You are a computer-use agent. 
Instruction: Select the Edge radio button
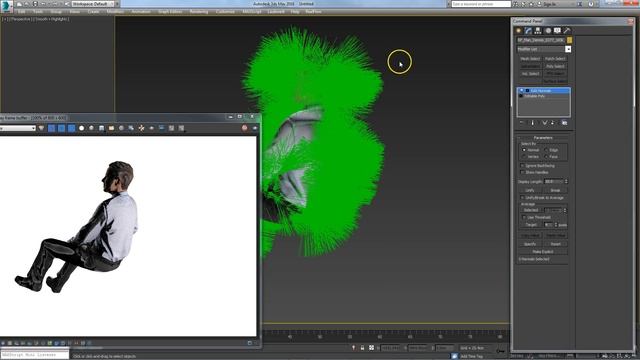546,150
